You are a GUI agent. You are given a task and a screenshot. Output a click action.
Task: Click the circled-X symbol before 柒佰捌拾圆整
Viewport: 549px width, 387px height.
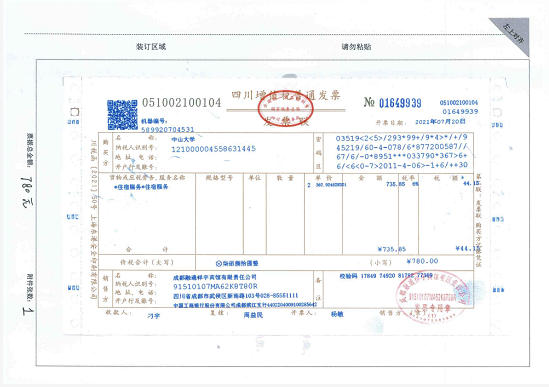[x=218, y=263]
